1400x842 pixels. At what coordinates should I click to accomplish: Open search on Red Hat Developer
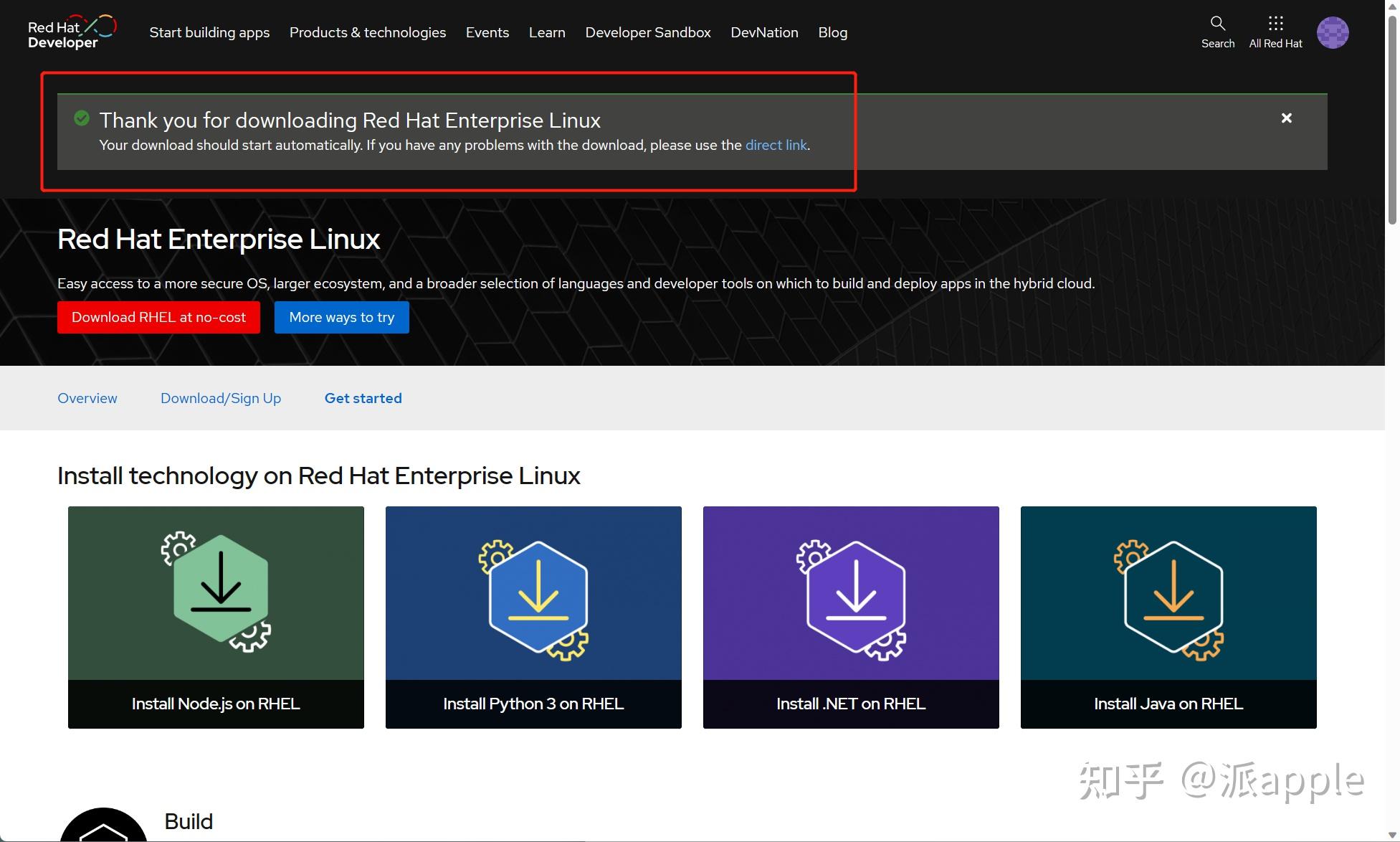(x=1217, y=32)
